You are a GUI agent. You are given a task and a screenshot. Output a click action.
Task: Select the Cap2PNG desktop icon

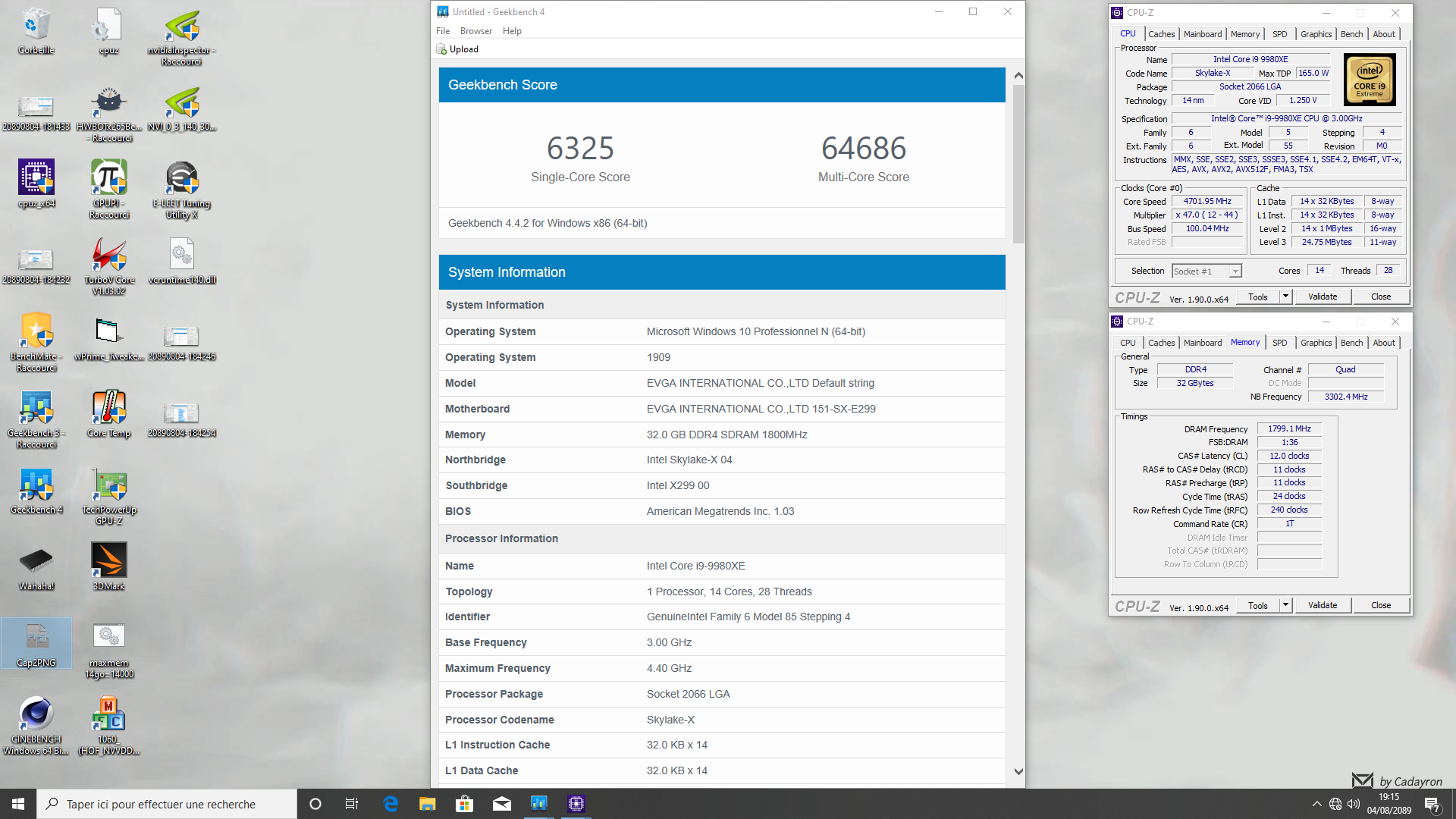36,644
